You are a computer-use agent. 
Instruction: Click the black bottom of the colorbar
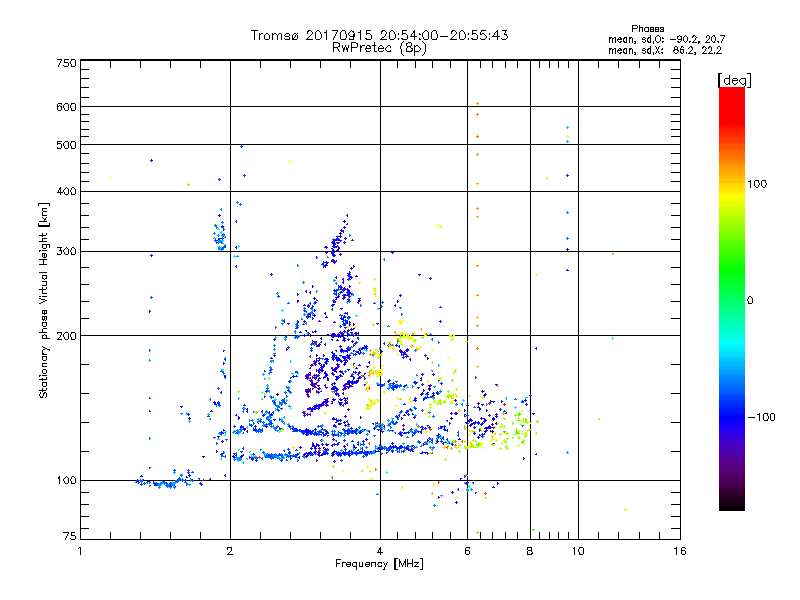pyautogui.click(x=732, y=503)
